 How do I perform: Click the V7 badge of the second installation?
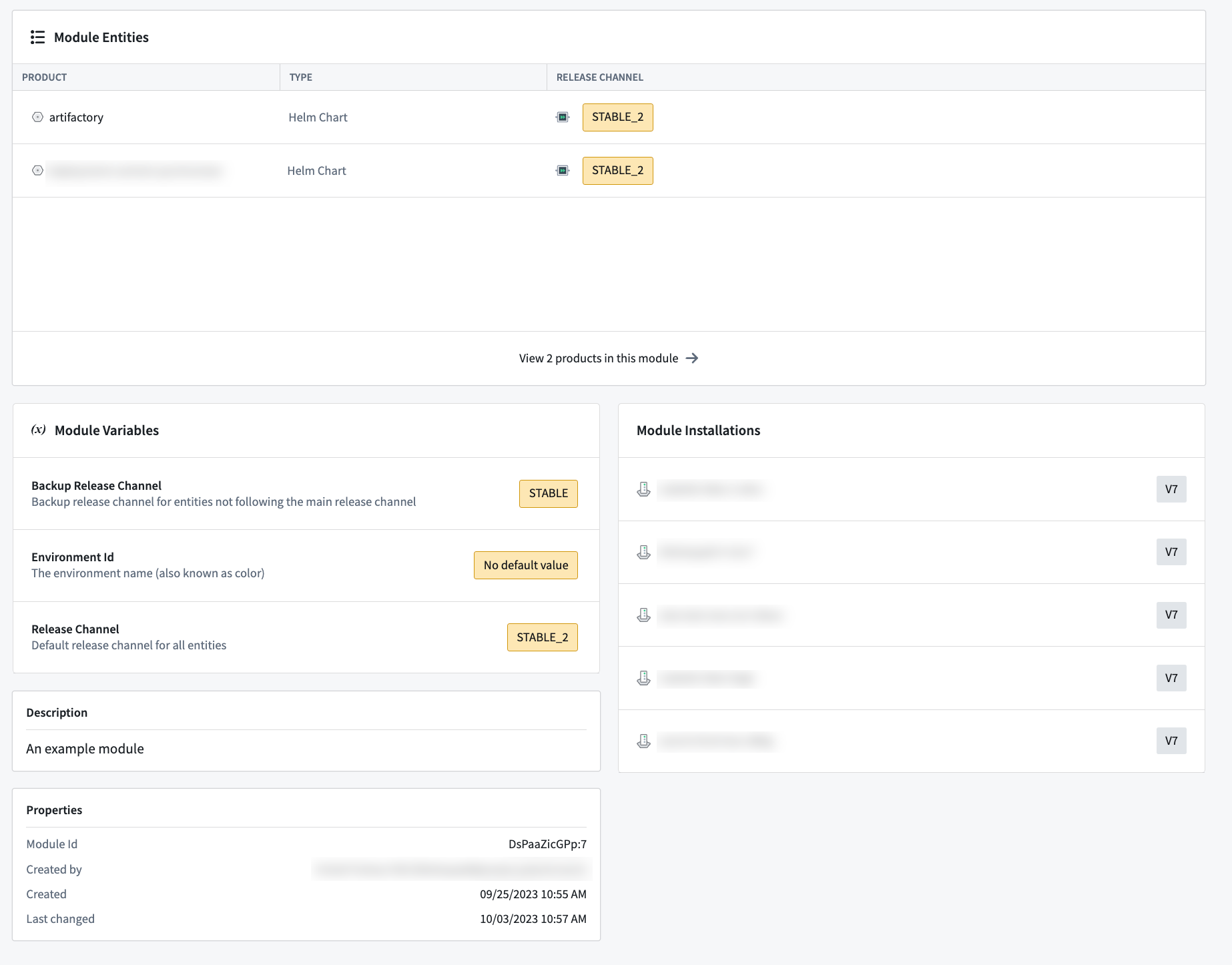(1171, 552)
